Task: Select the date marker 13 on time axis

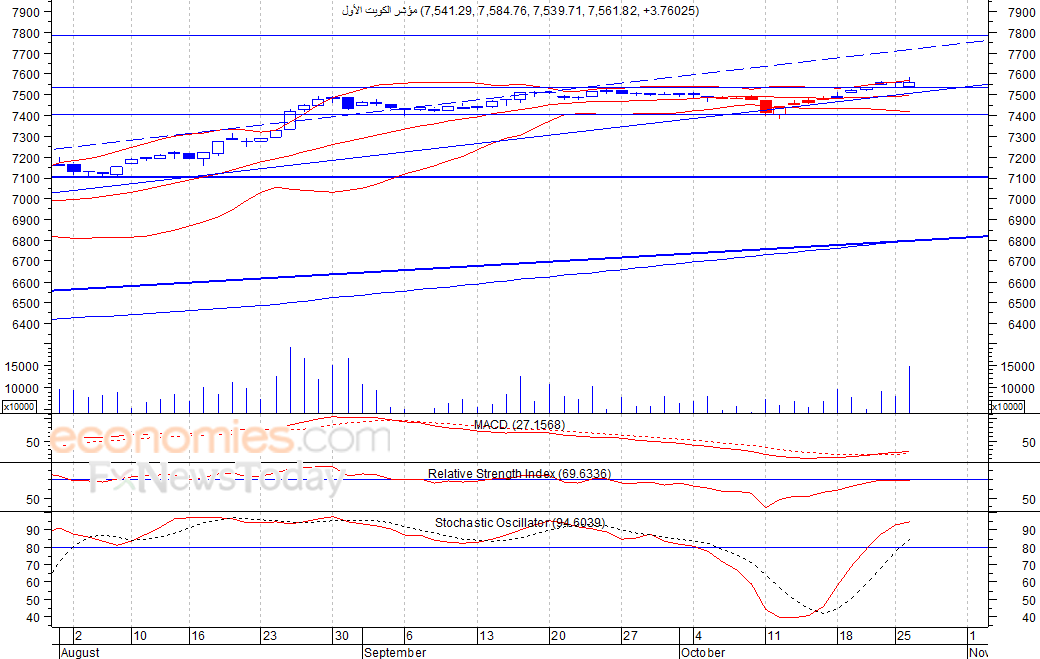Action: click(486, 636)
